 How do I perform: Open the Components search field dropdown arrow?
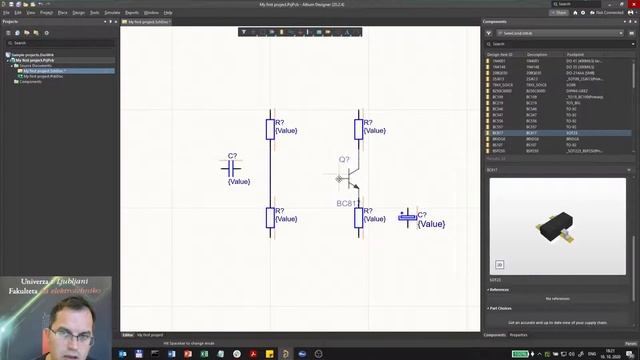pos(633,44)
